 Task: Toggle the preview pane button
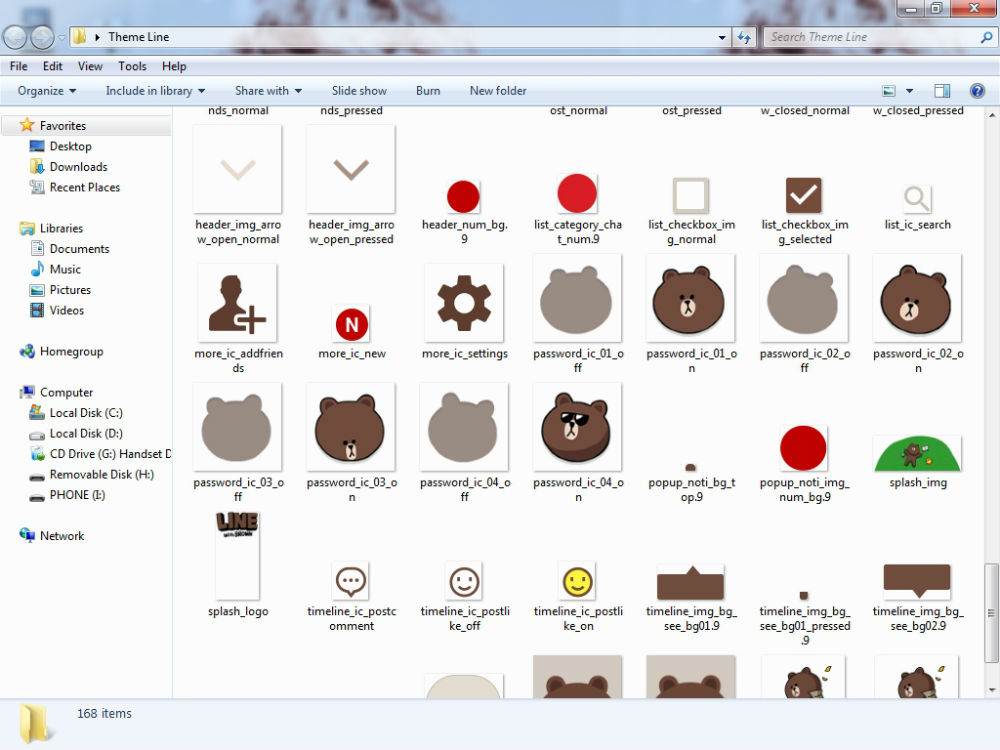click(x=942, y=91)
